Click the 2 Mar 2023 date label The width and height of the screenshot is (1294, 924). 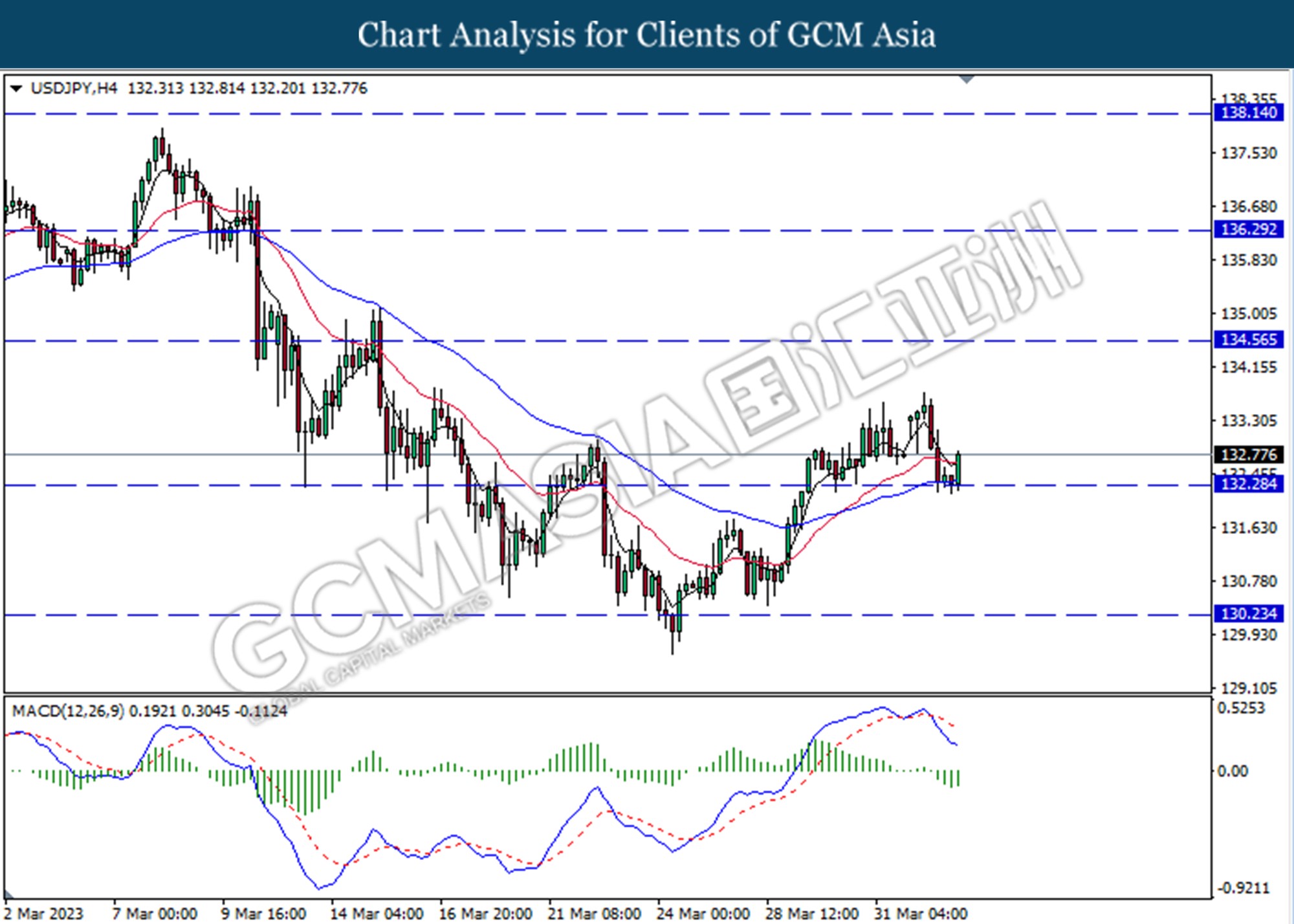pyautogui.click(x=44, y=914)
